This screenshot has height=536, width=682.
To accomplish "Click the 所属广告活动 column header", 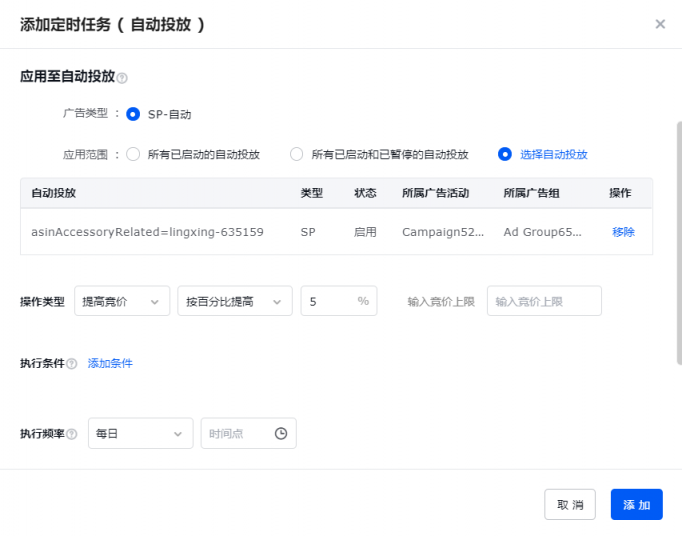I will point(435,193).
